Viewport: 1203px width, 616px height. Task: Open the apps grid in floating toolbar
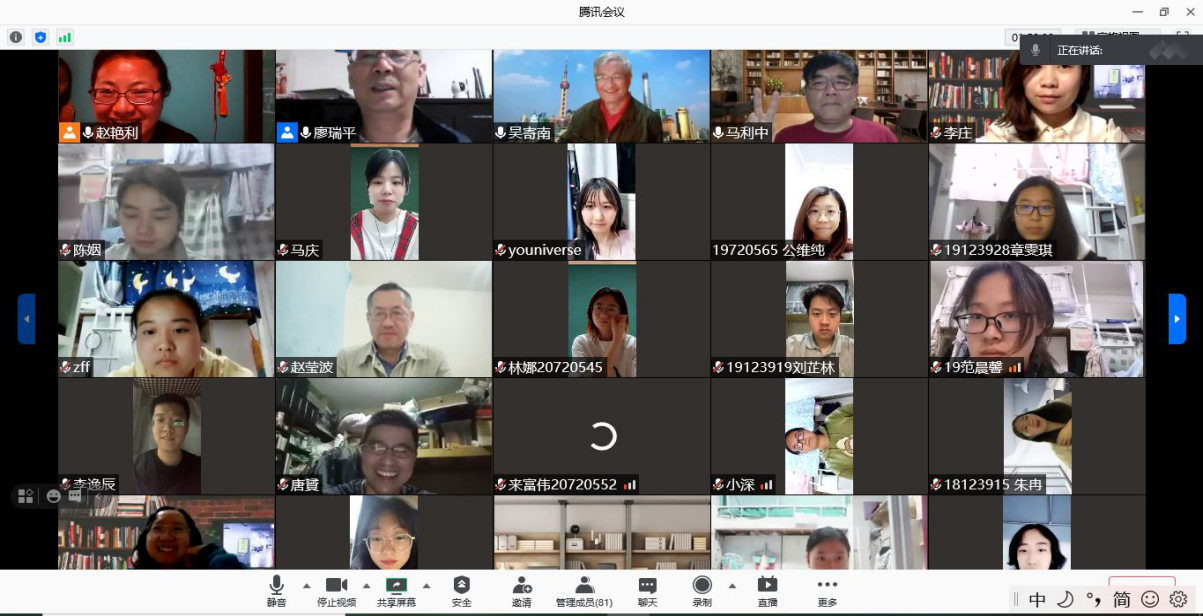click(x=26, y=496)
